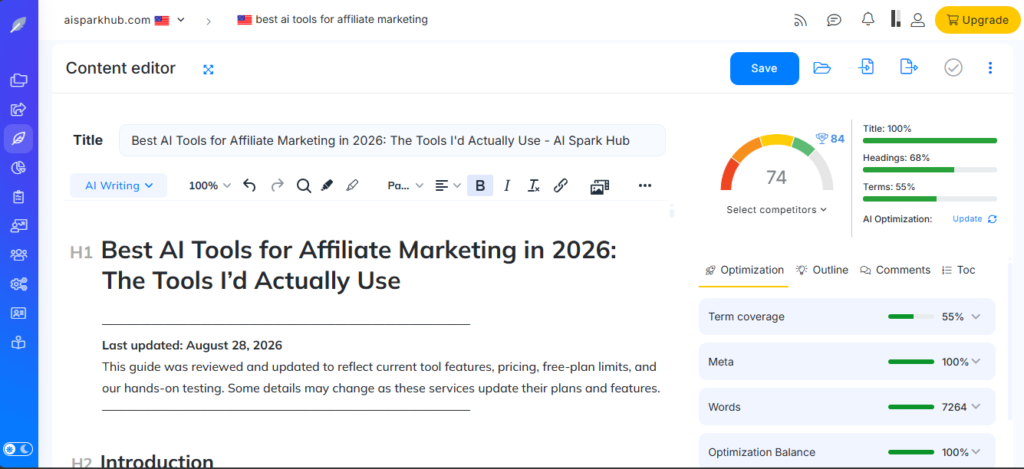Click the search magnifier in the toolbar
Screen dimensions: 1024x469
(303, 186)
